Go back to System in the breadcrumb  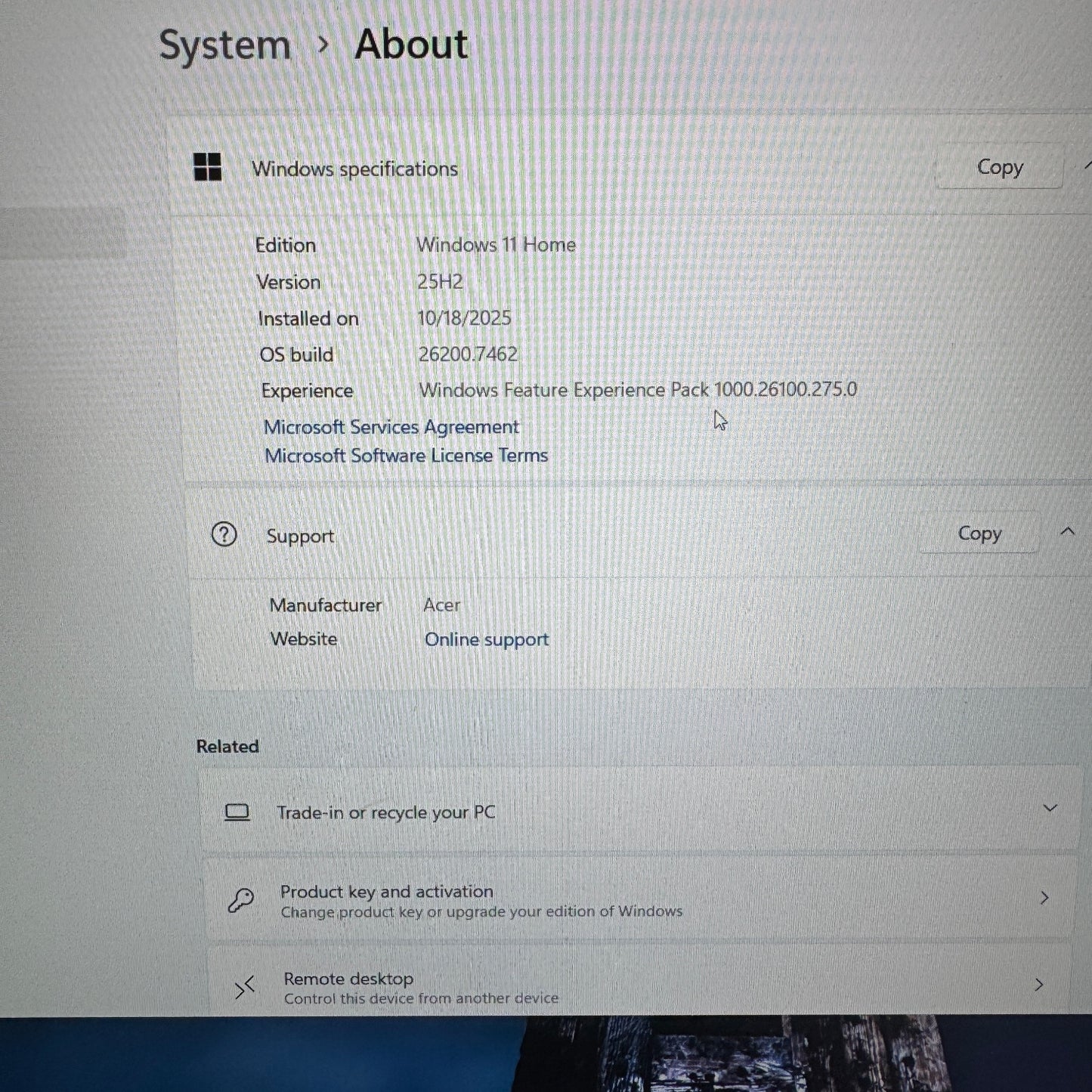[x=224, y=45]
